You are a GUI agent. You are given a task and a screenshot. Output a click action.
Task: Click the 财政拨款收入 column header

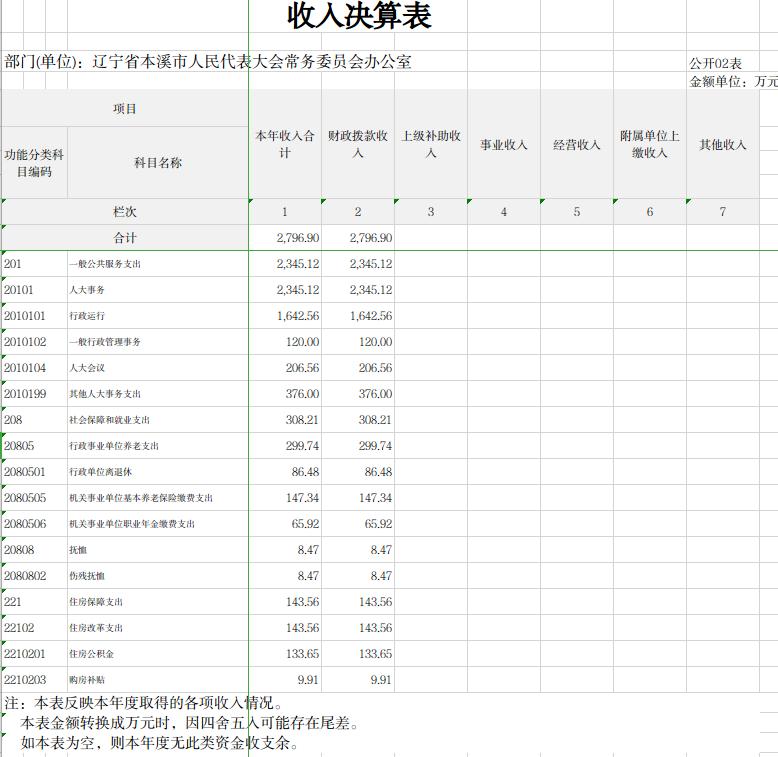pos(358,144)
